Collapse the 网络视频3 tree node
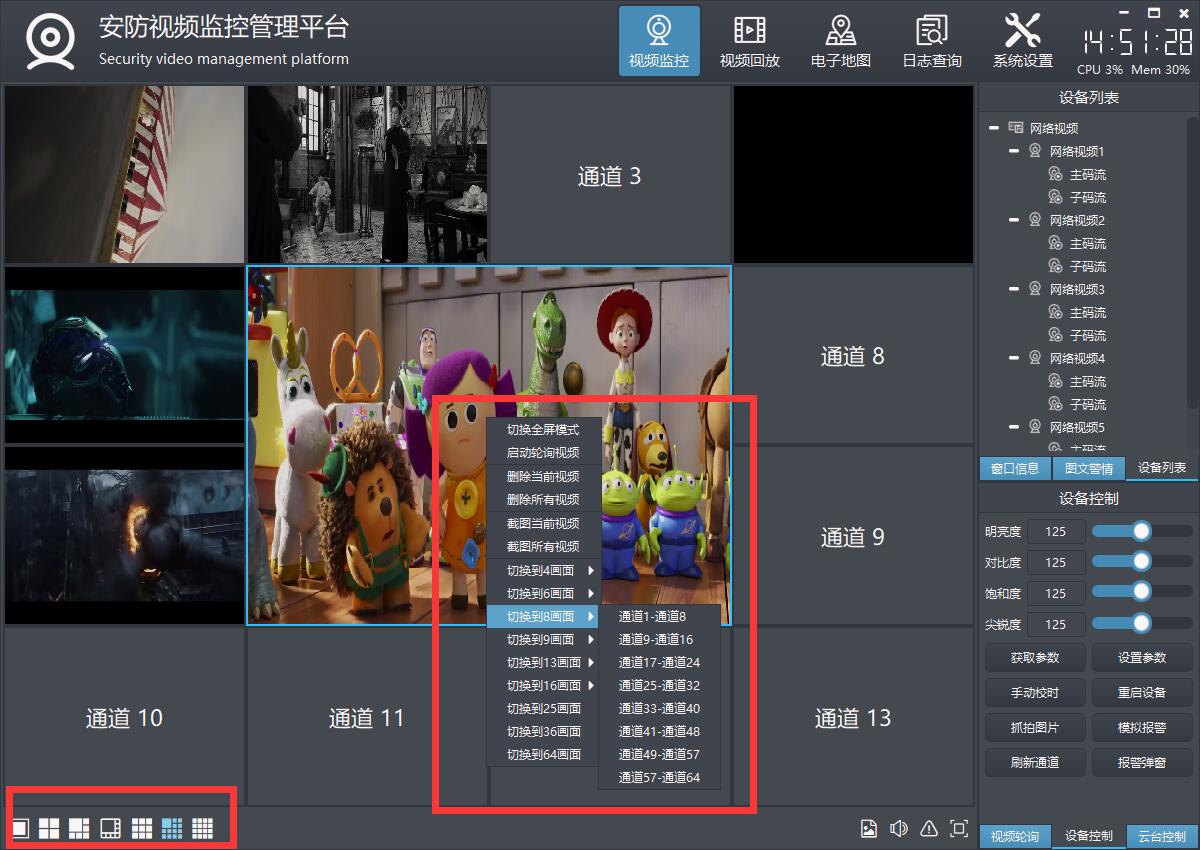Image resolution: width=1200 pixels, height=850 pixels. 1014,289
